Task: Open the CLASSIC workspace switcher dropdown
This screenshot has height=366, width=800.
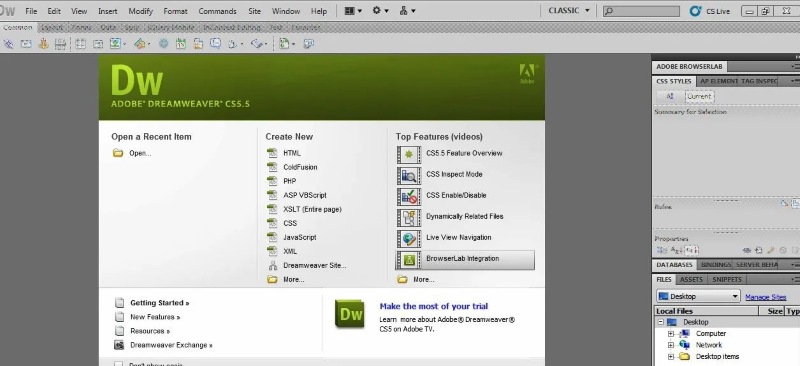Action: click(569, 10)
